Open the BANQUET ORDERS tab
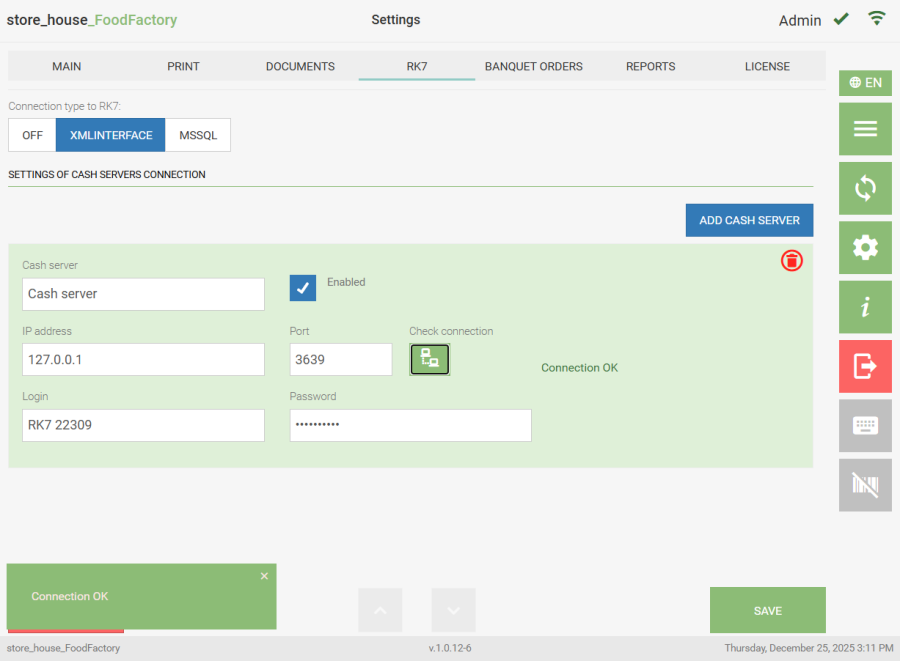 coord(533,66)
